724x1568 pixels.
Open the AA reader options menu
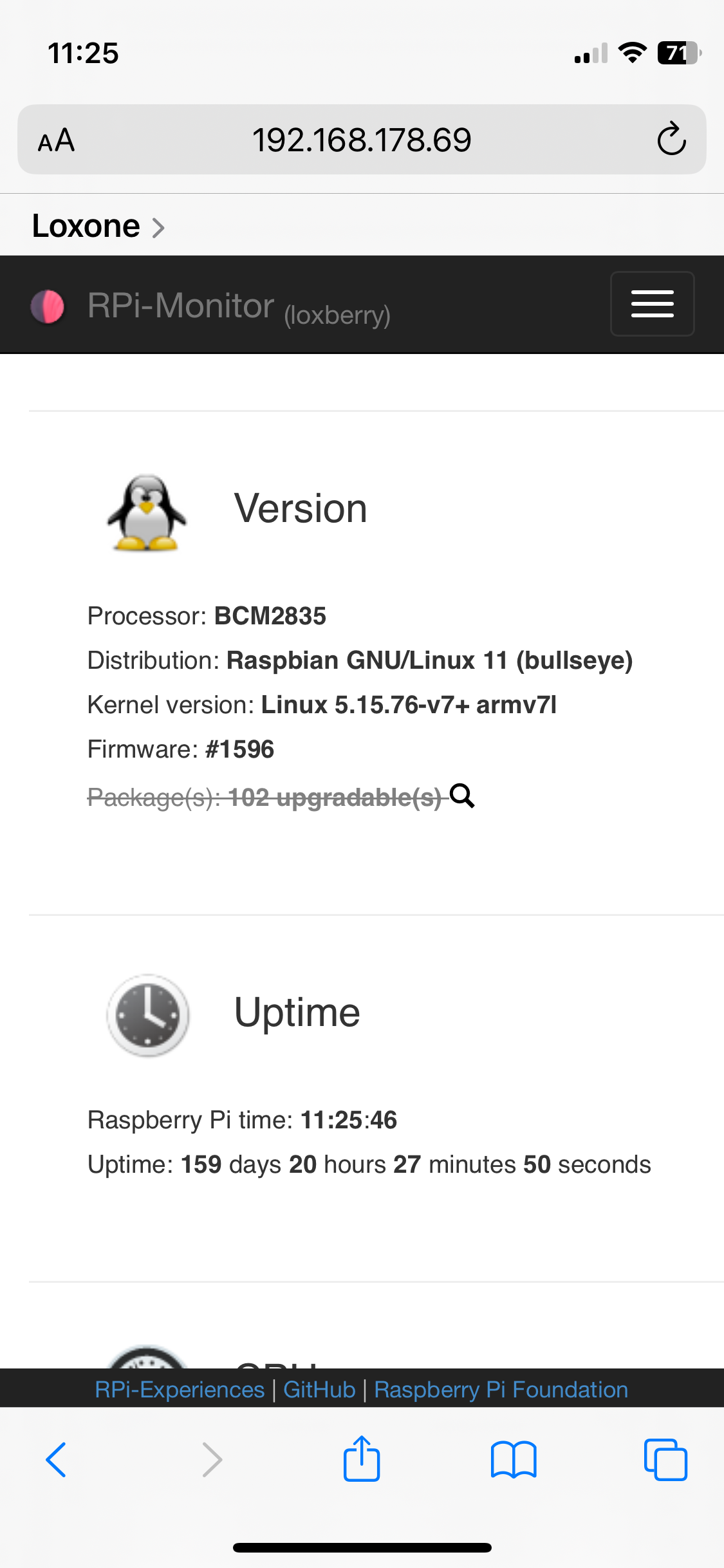57,140
